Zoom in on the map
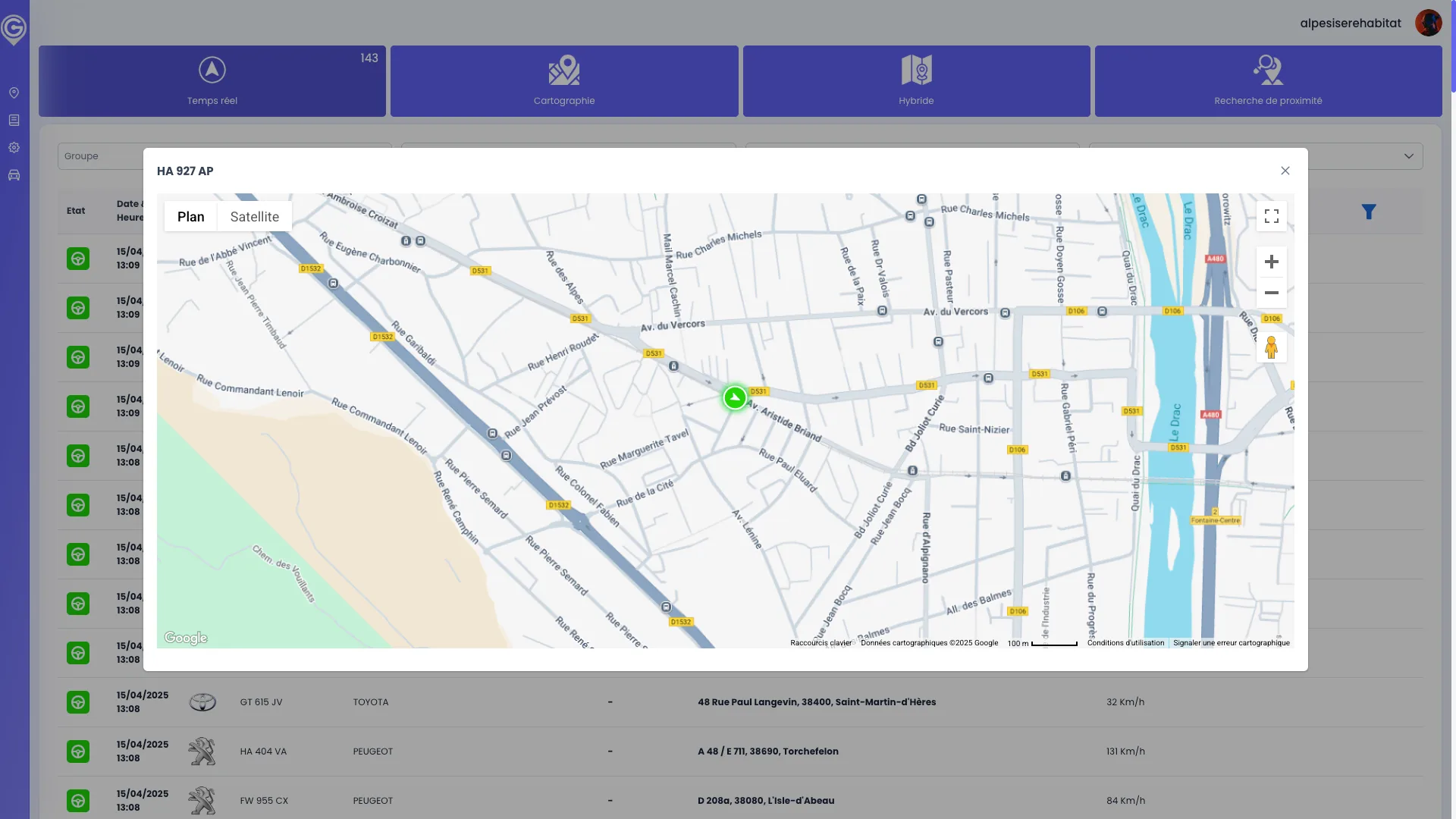 [1272, 262]
